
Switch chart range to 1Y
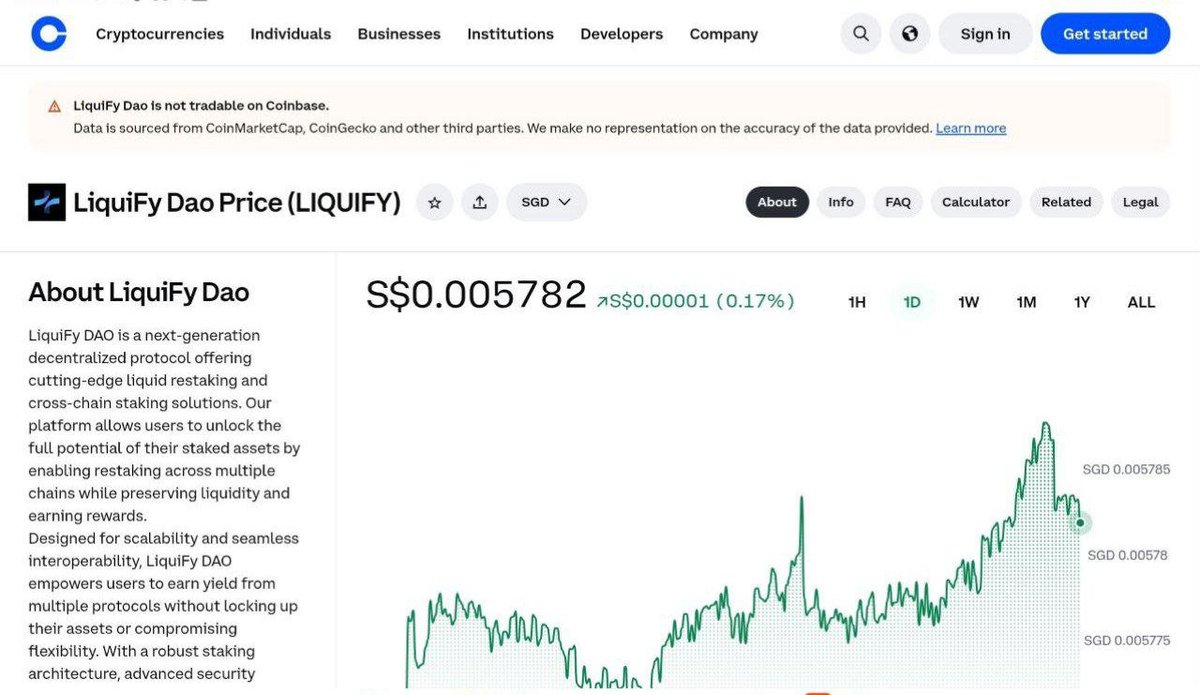pos(1082,302)
